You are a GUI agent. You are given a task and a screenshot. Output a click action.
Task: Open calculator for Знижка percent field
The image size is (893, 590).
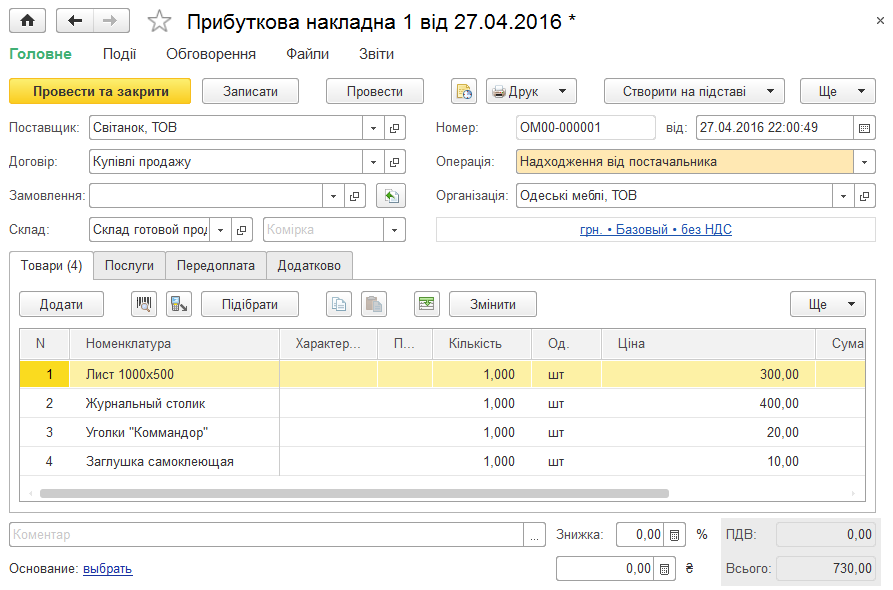click(675, 535)
